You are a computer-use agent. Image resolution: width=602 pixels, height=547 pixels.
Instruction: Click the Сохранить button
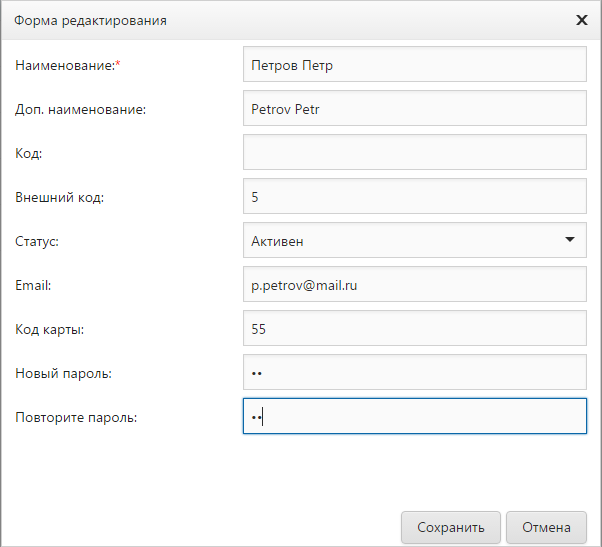(x=450, y=527)
